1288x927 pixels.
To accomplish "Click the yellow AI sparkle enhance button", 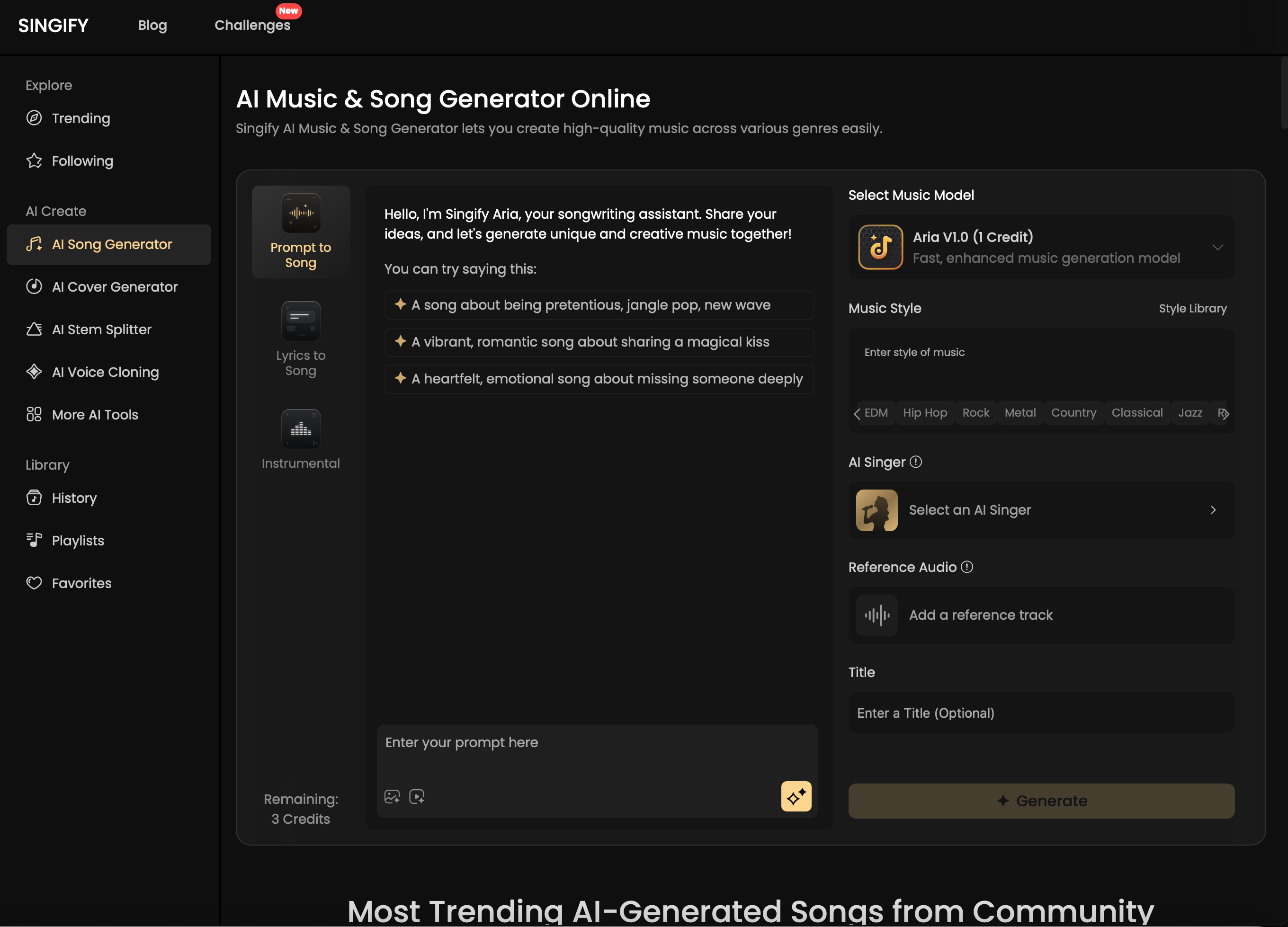I will (796, 796).
